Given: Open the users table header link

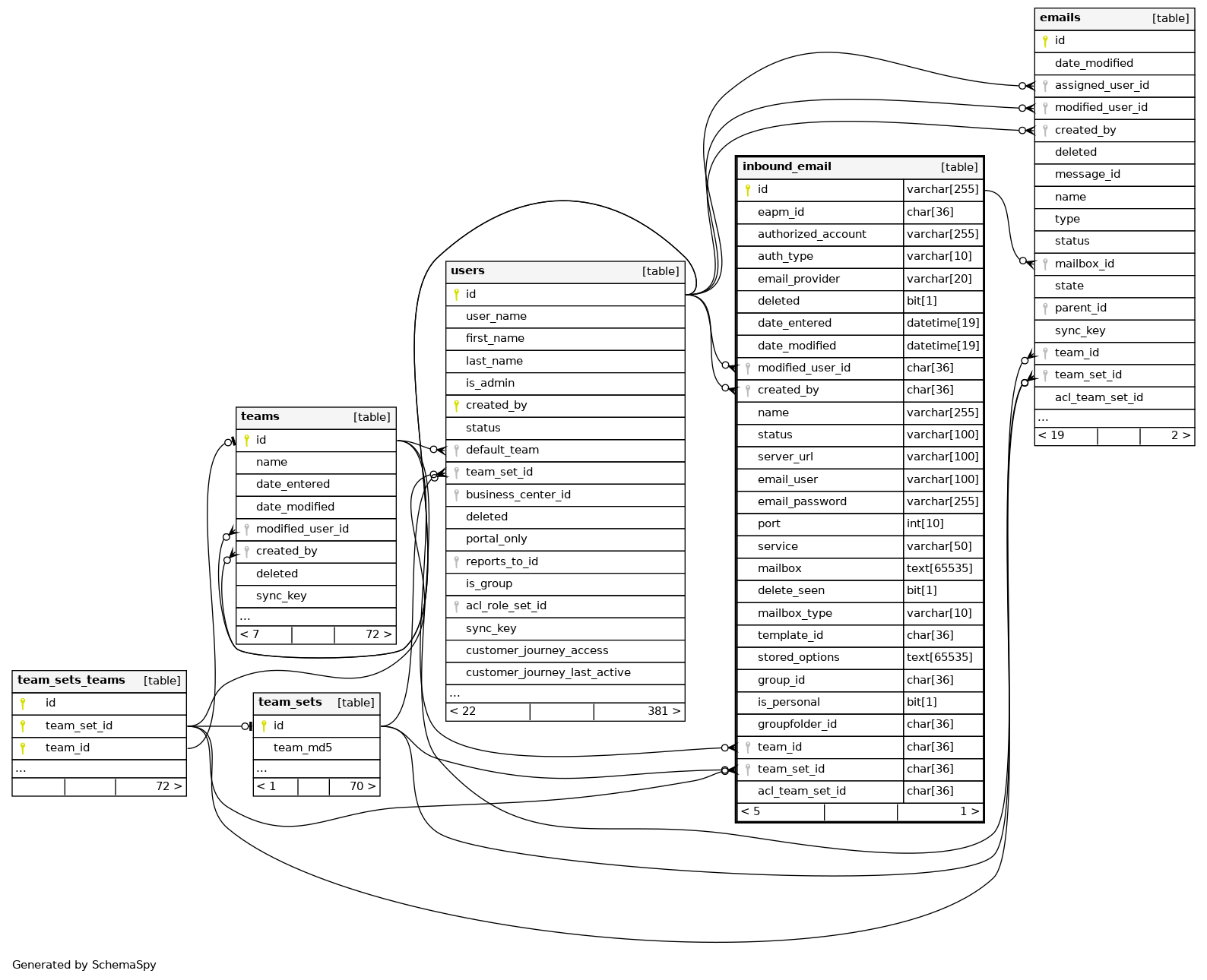Looking at the screenshot, I should tap(467, 271).
